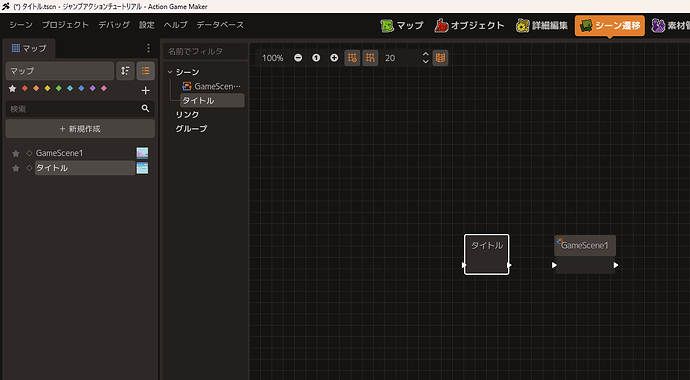Zoom in with the plus icon
Screen dimensions: 690x380
tap(334, 58)
